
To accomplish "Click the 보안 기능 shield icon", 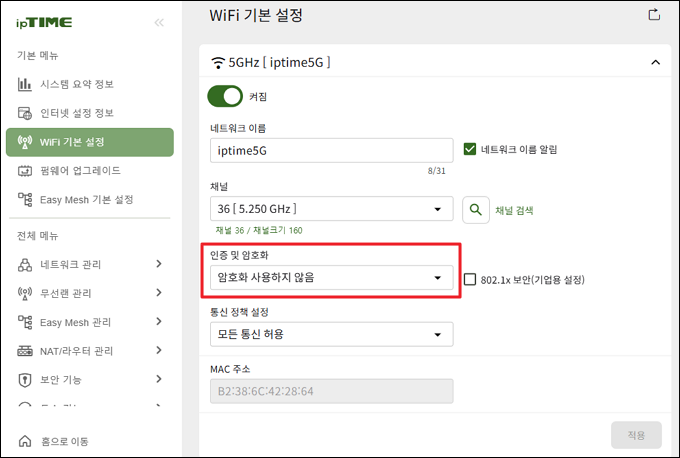I will pyautogui.click(x=25, y=380).
